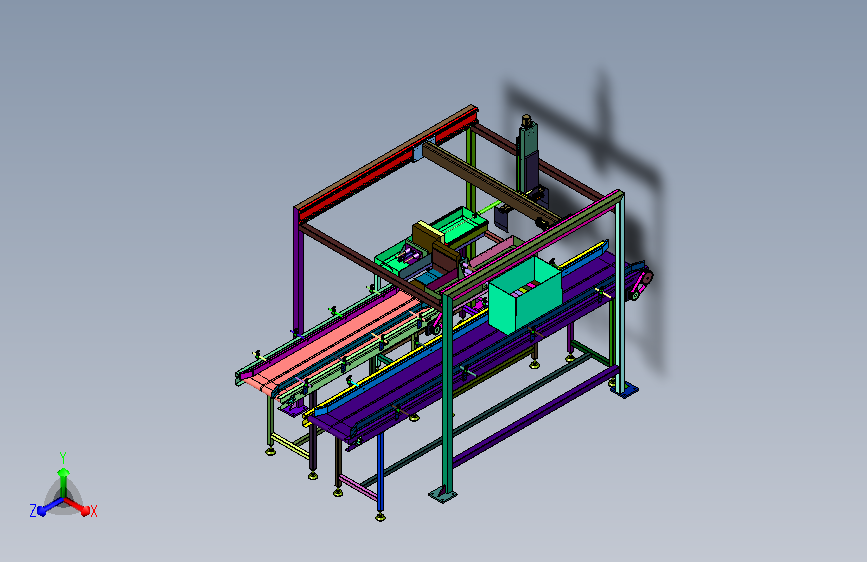Select the front frame leg base plate
Image resolution: width=867 pixels, height=562 pixels.
click(443, 494)
